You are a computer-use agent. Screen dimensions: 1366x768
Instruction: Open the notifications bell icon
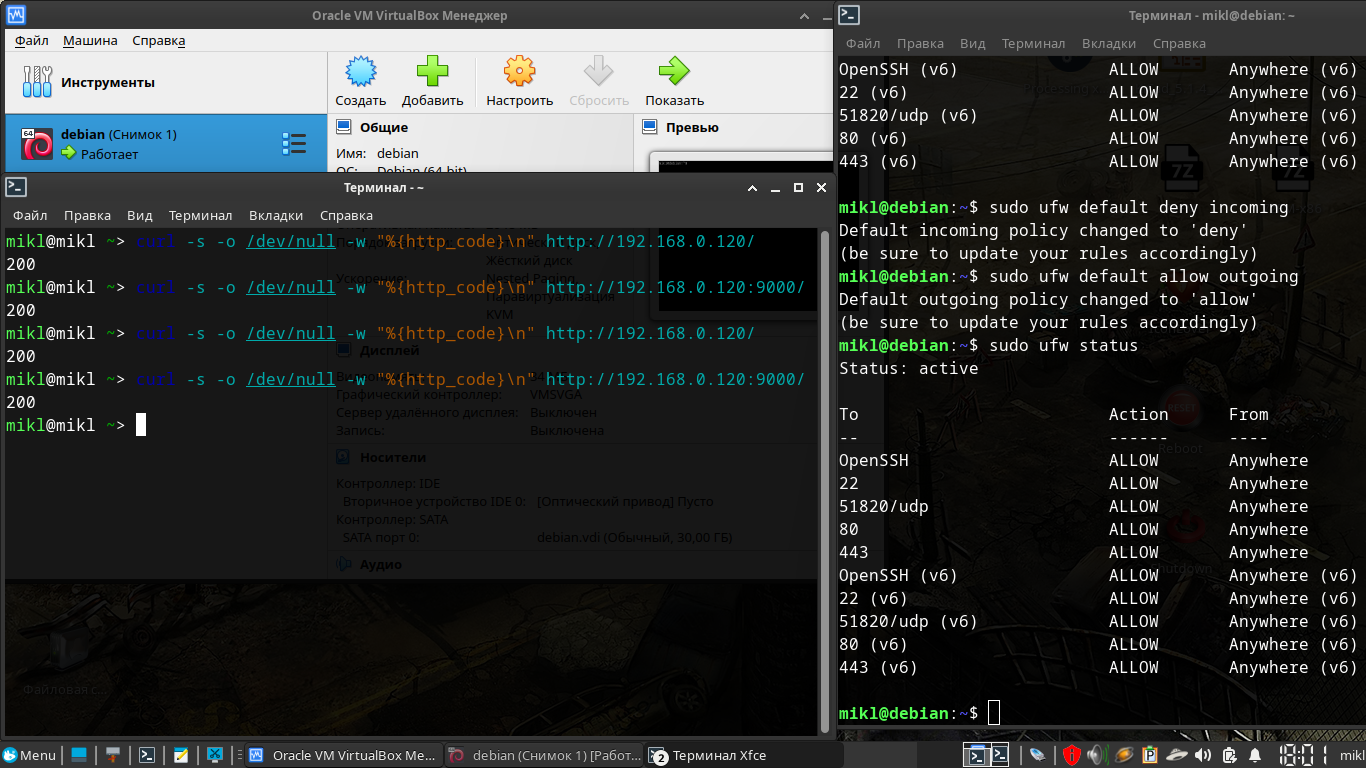click(x=1254, y=755)
